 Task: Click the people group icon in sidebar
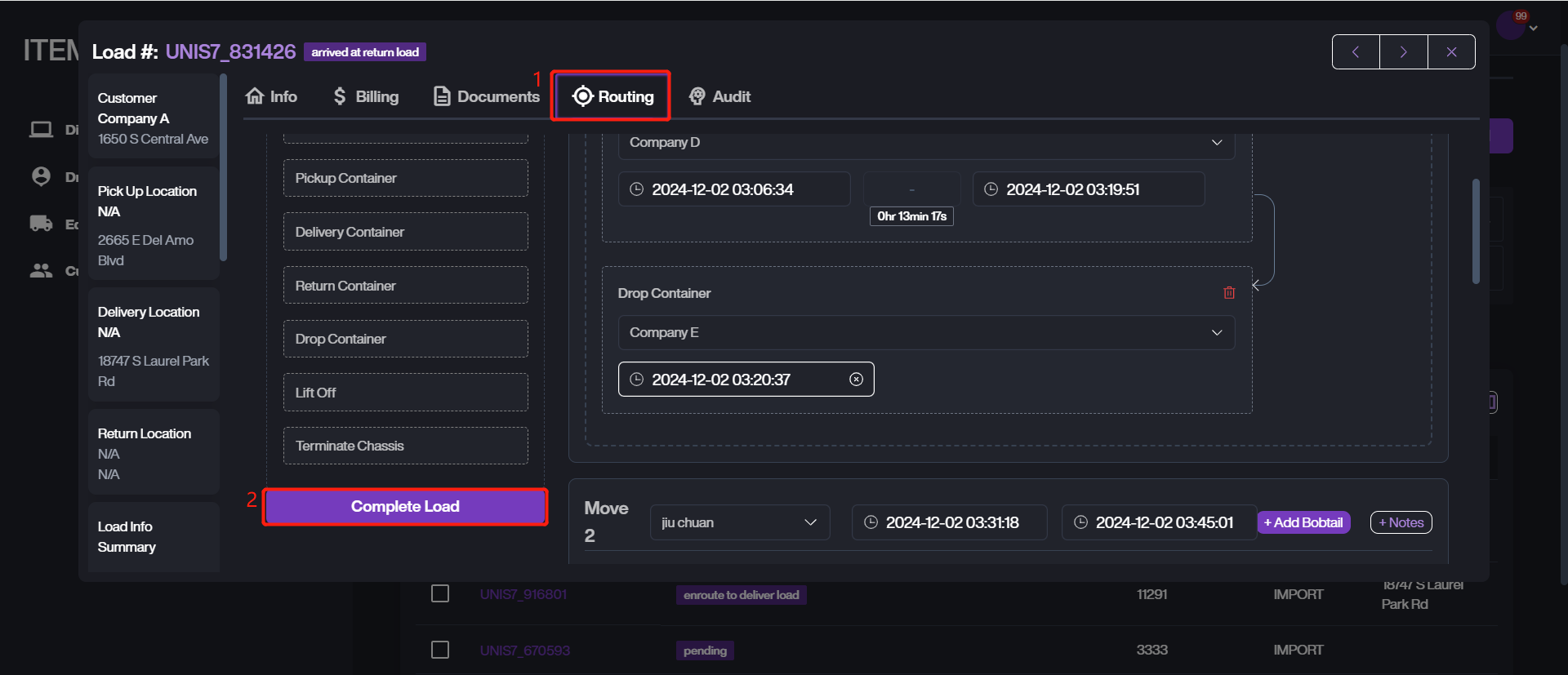pos(41,271)
